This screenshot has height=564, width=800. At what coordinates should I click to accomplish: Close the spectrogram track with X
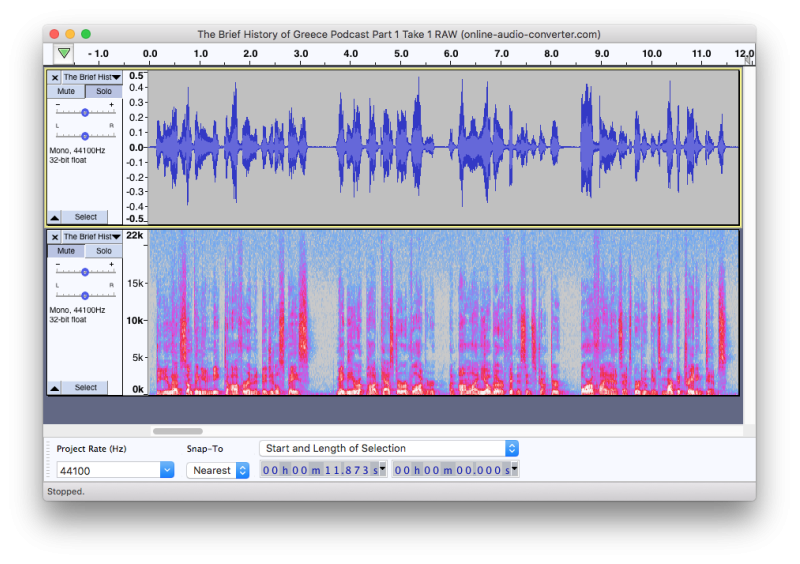(x=55, y=237)
